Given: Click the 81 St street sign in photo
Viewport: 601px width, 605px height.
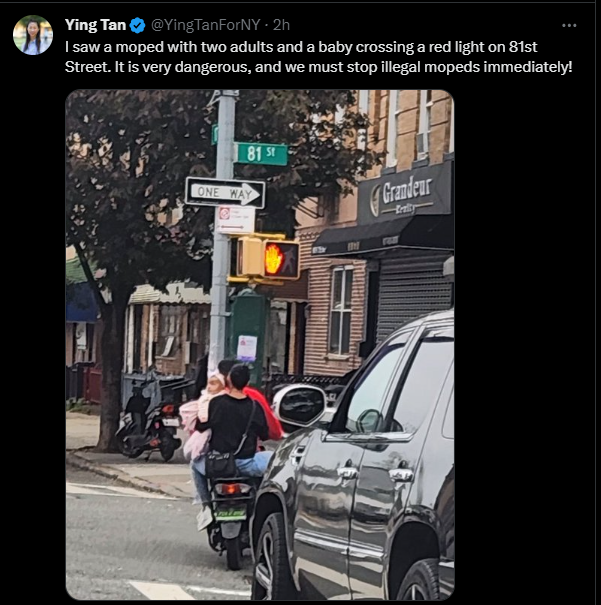Looking at the screenshot, I should point(262,154).
